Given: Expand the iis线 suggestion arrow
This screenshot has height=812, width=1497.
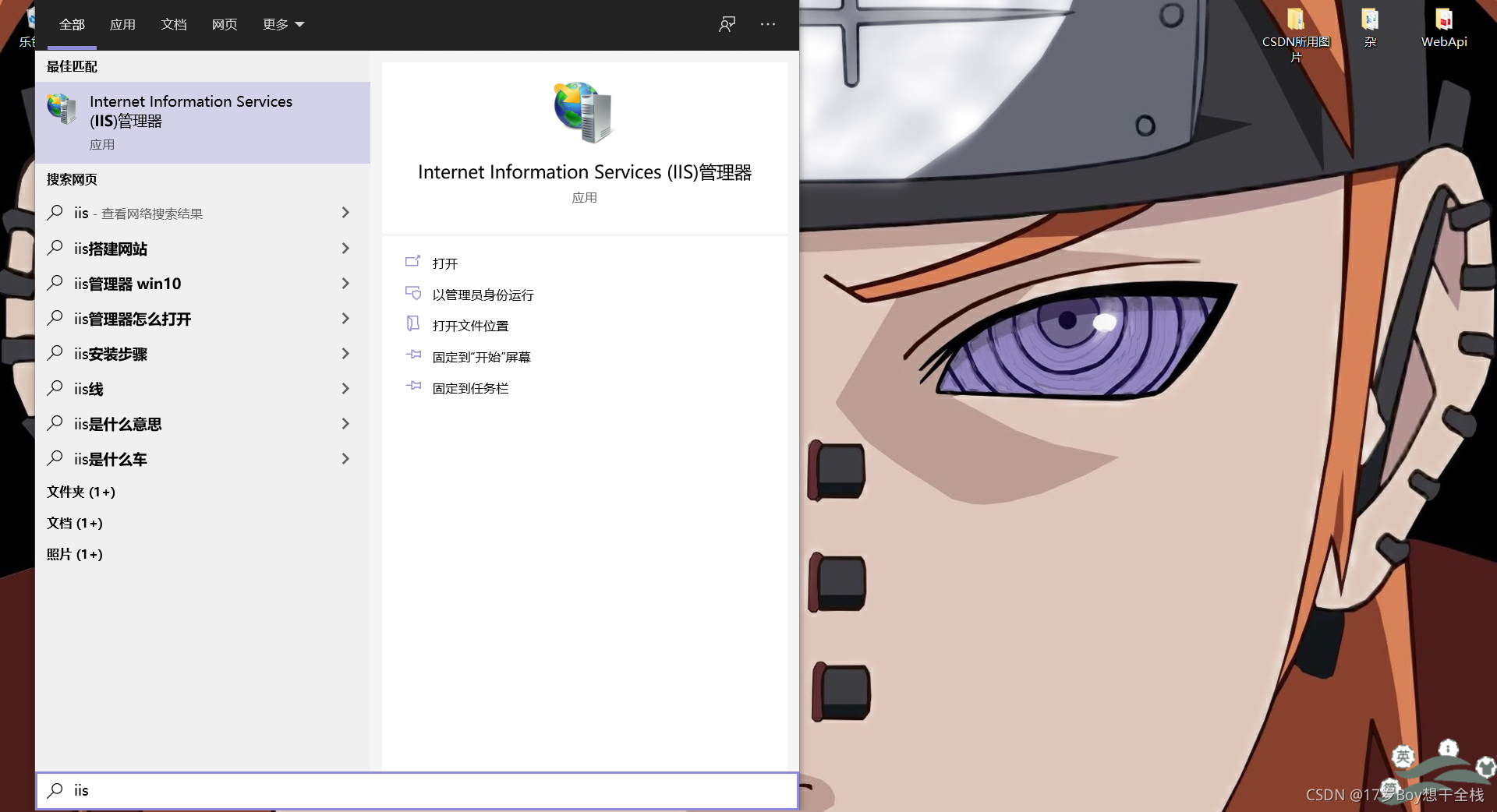Looking at the screenshot, I should click(345, 388).
